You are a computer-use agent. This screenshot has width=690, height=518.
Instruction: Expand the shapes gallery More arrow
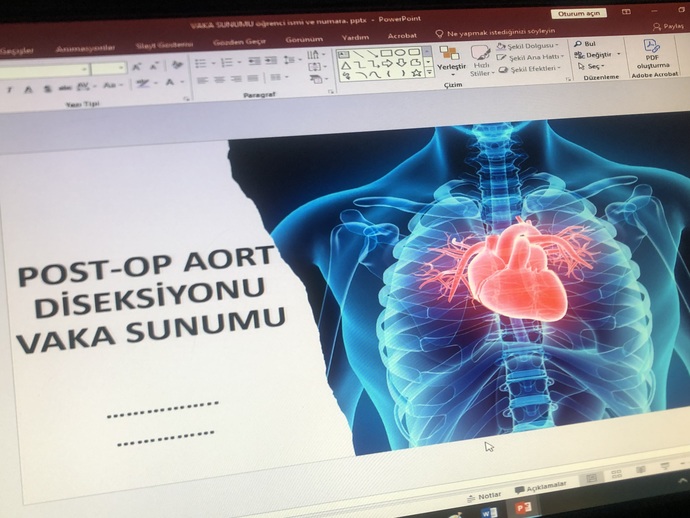[x=429, y=72]
